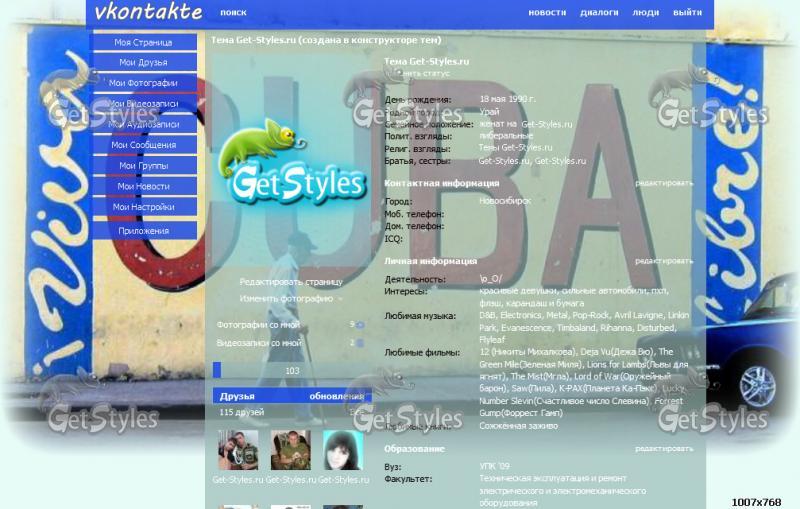Click the GetStyles profile picture
Screen dimensions: 800x509
(292, 161)
